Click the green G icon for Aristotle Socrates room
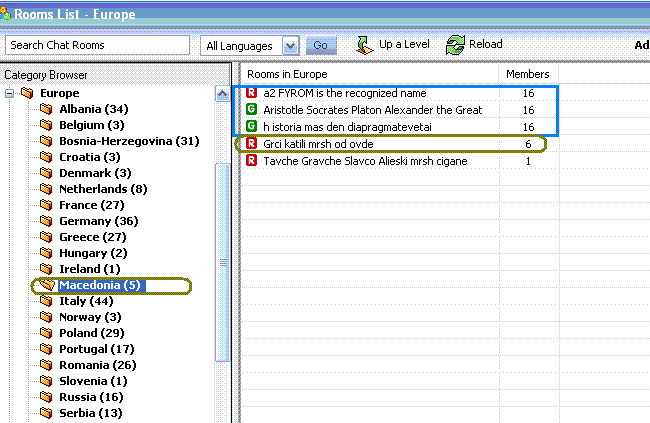This screenshot has width=650, height=423. pos(252,109)
